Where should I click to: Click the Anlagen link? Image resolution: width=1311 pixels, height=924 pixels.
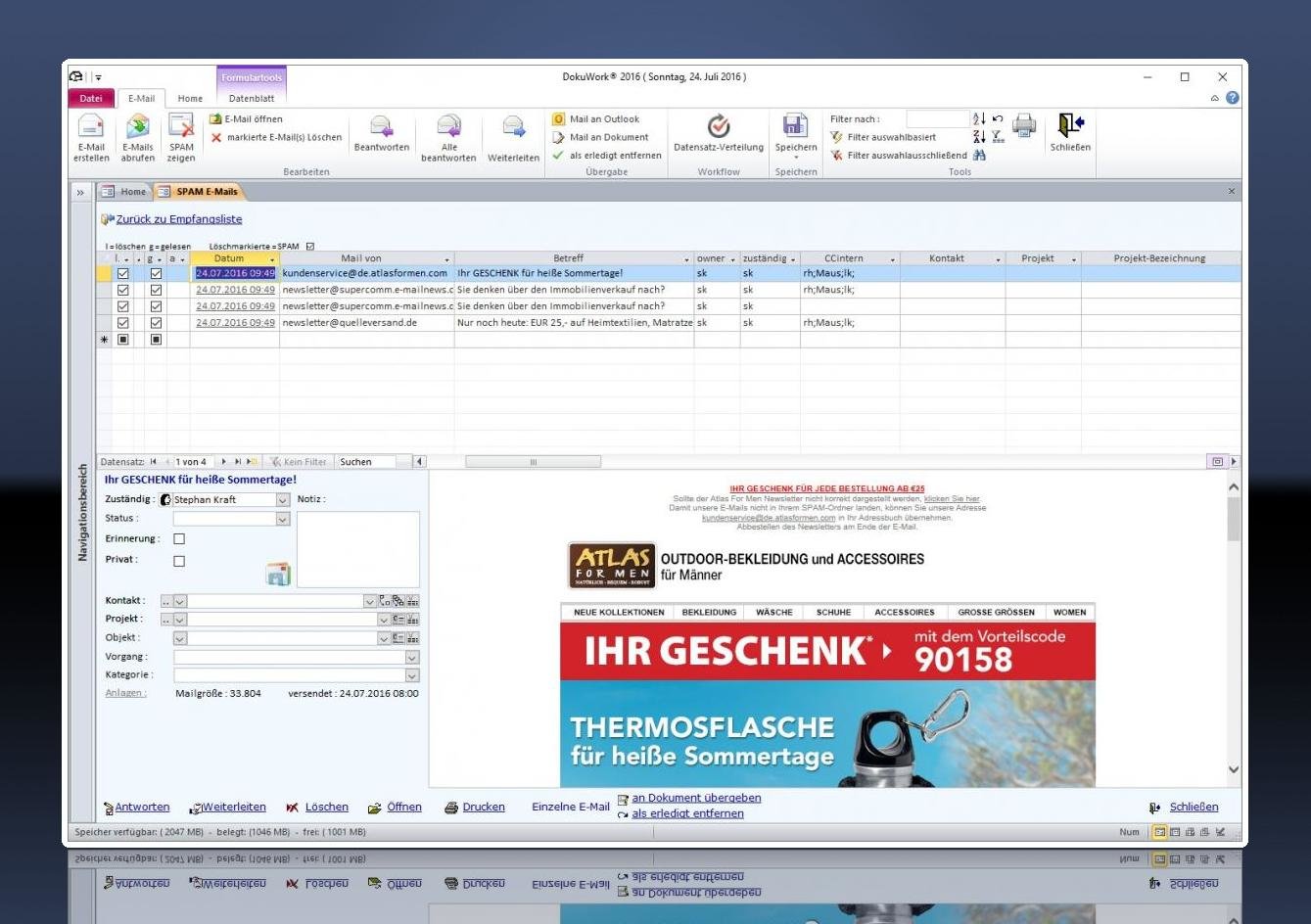126,694
